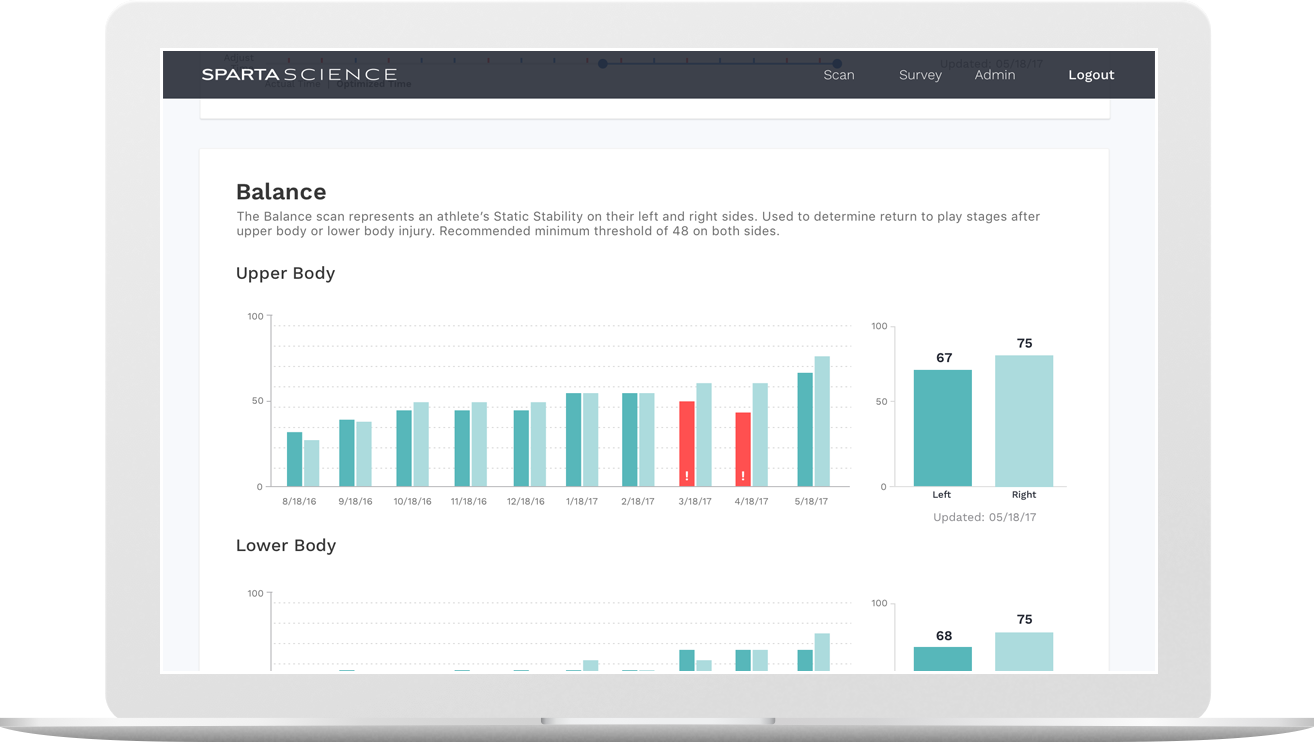Select the left handle of the timeline slider

602,63
